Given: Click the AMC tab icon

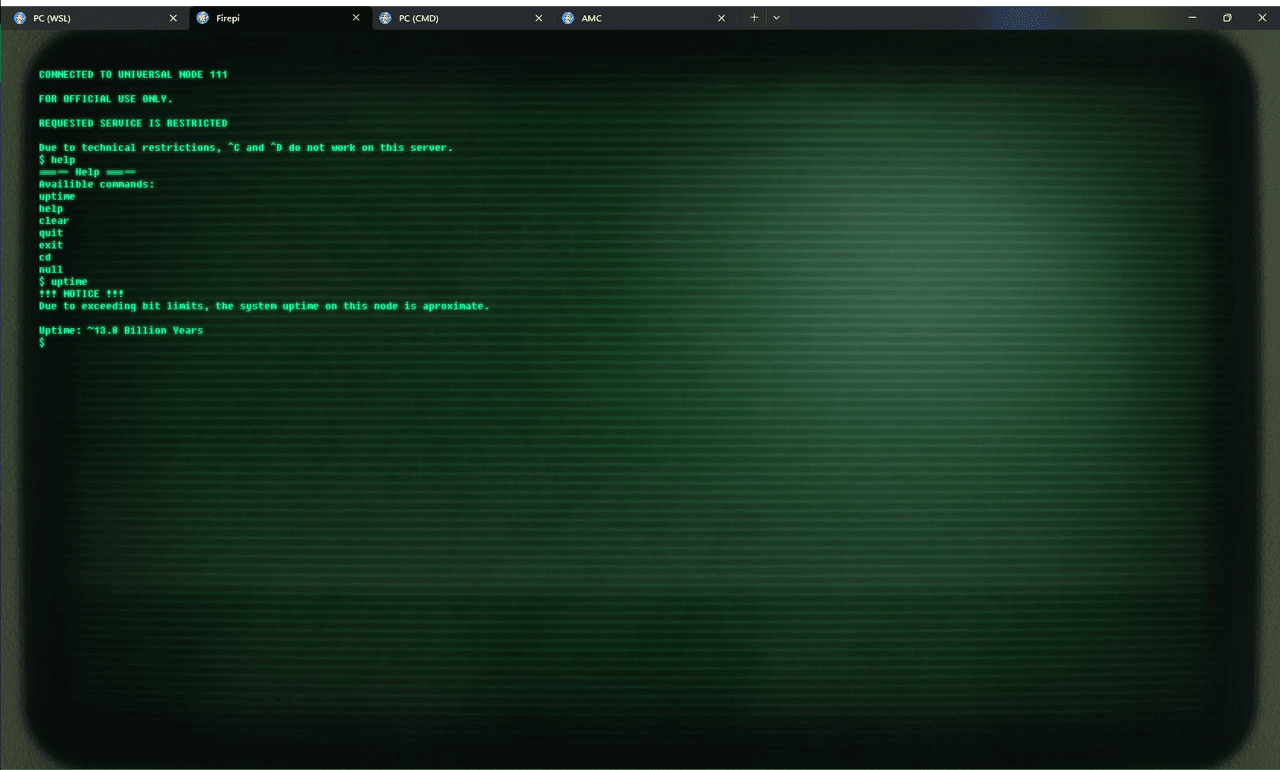Looking at the screenshot, I should [x=568, y=18].
